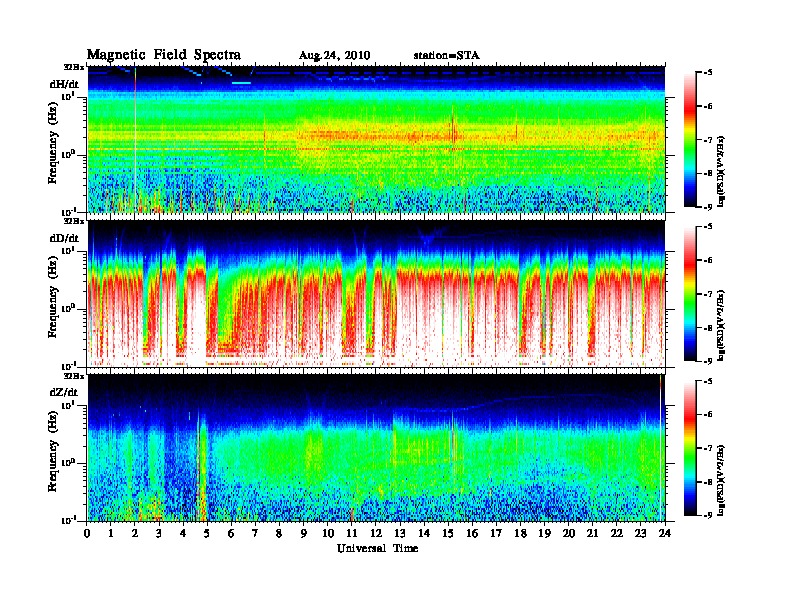
Task: Select the dZ/dt spectrogram plot area
Action: tap(376, 447)
